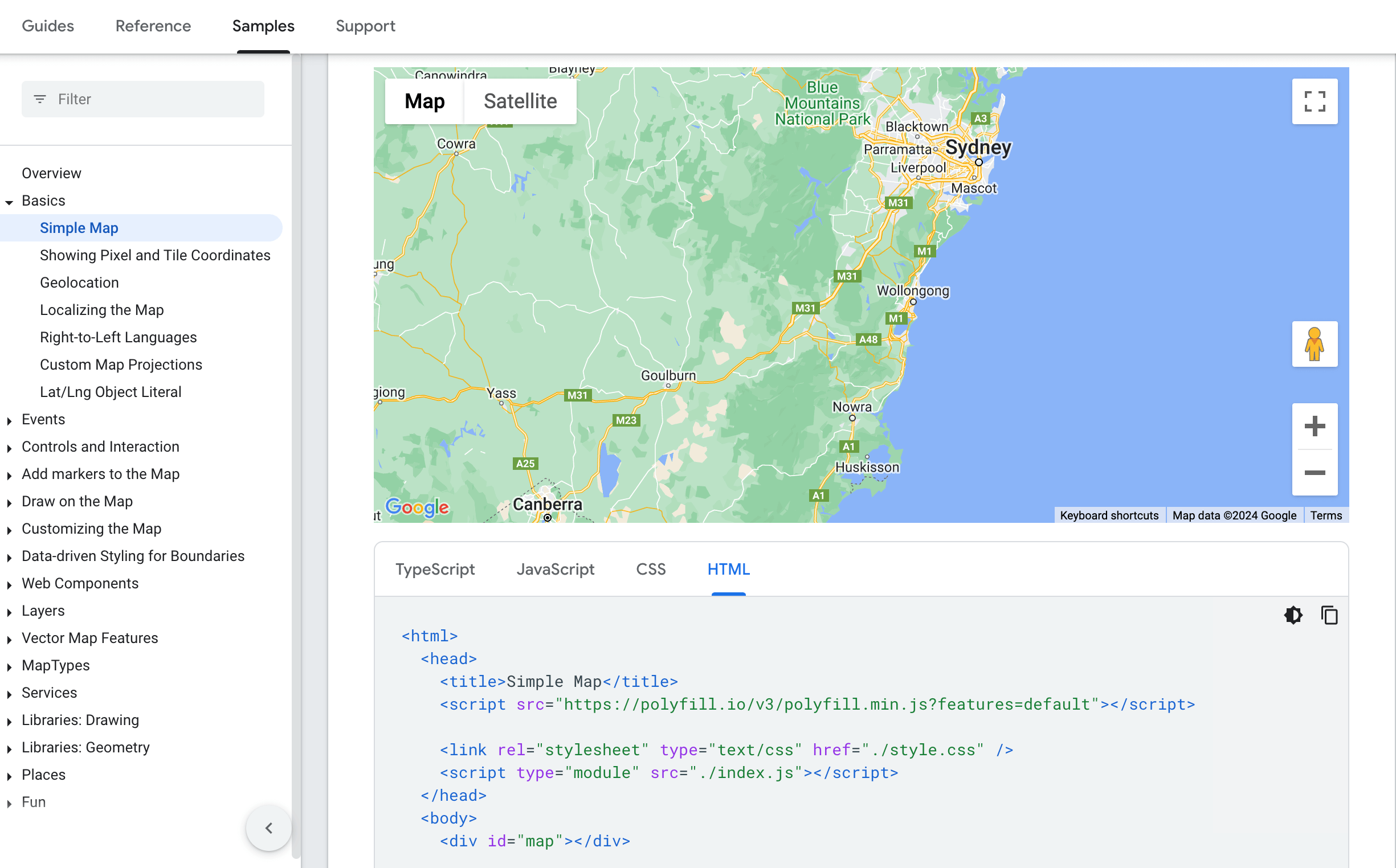Expand the Web Components section
Viewport: 1396px width, 868px height.
click(x=9, y=585)
